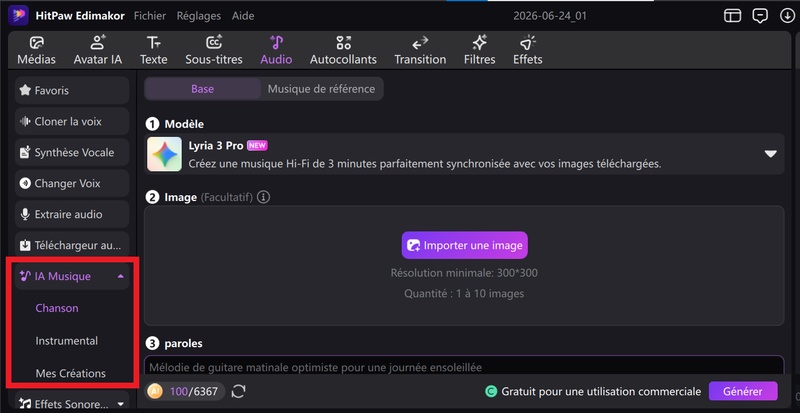800x413 pixels.
Task: Click the HitPaw Edimakor logo icon
Action: (x=18, y=16)
